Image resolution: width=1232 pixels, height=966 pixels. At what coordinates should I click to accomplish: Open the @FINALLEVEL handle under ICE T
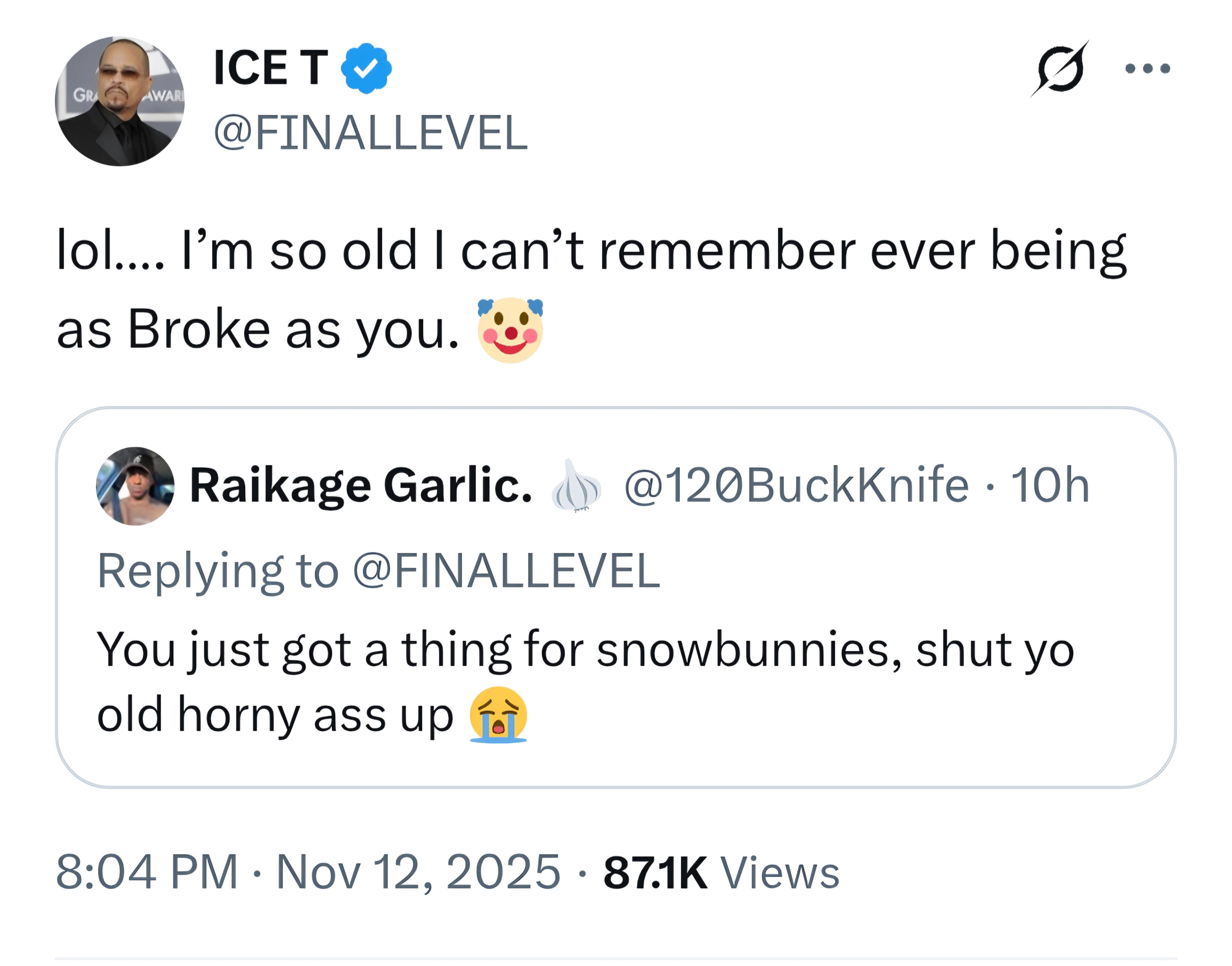(x=370, y=133)
